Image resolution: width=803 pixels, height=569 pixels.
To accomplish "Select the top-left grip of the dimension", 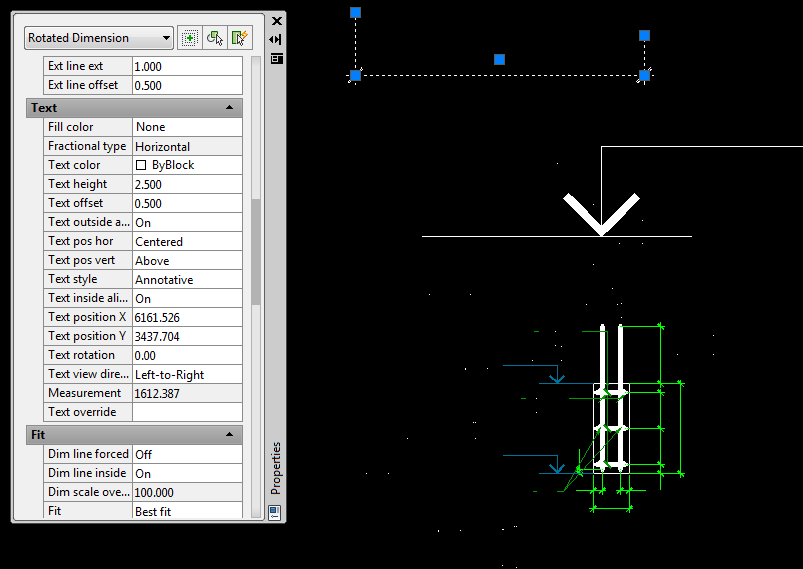I will click(x=355, y=12).
